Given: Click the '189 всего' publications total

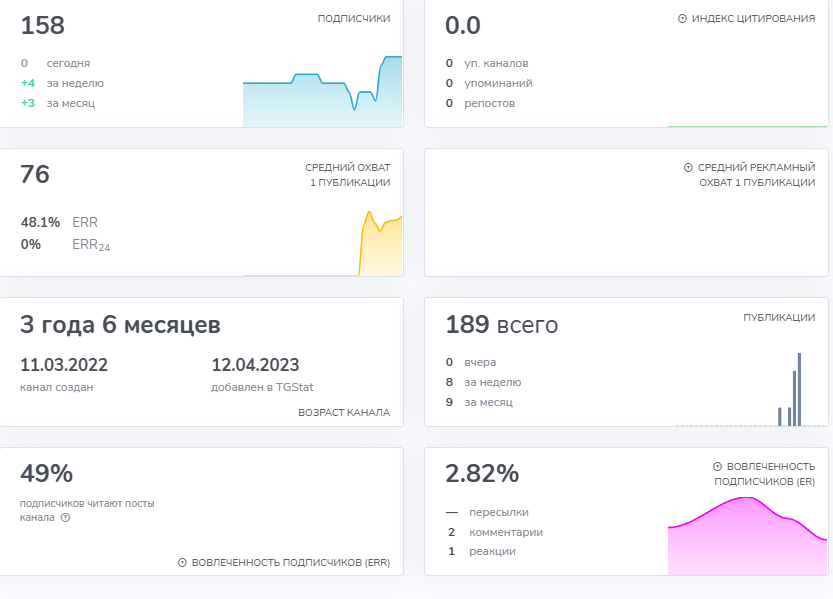Looking at the screenshot, I should 501,325.
